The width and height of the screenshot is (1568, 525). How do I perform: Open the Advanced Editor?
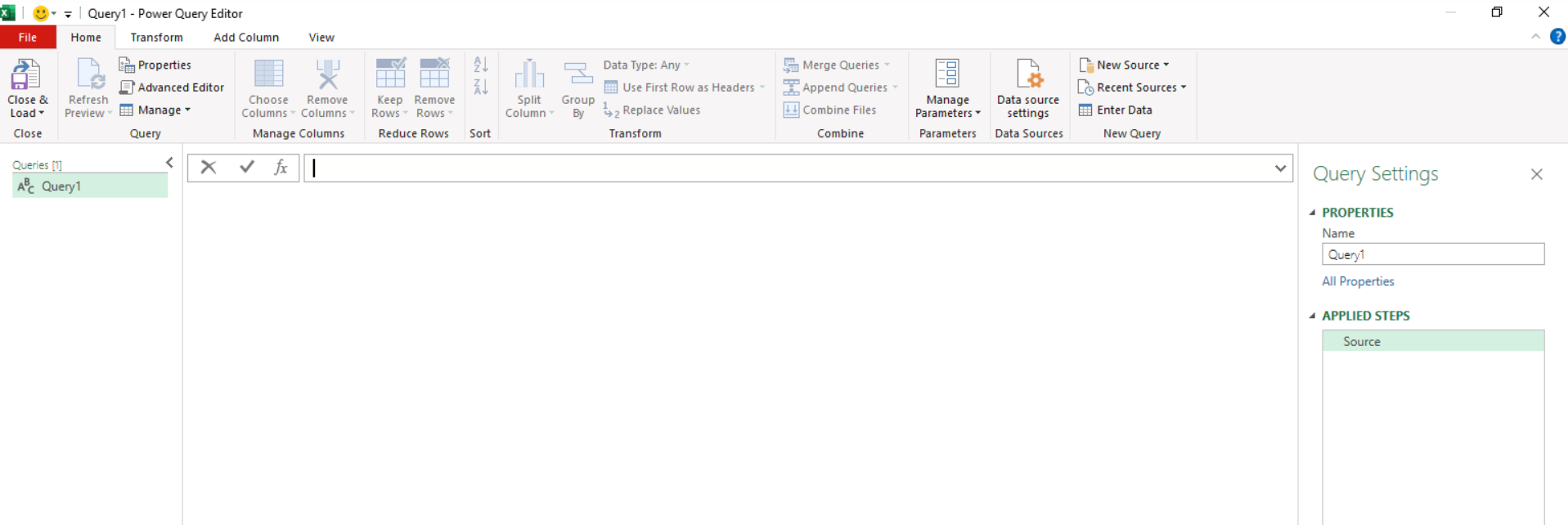[172, 87]
